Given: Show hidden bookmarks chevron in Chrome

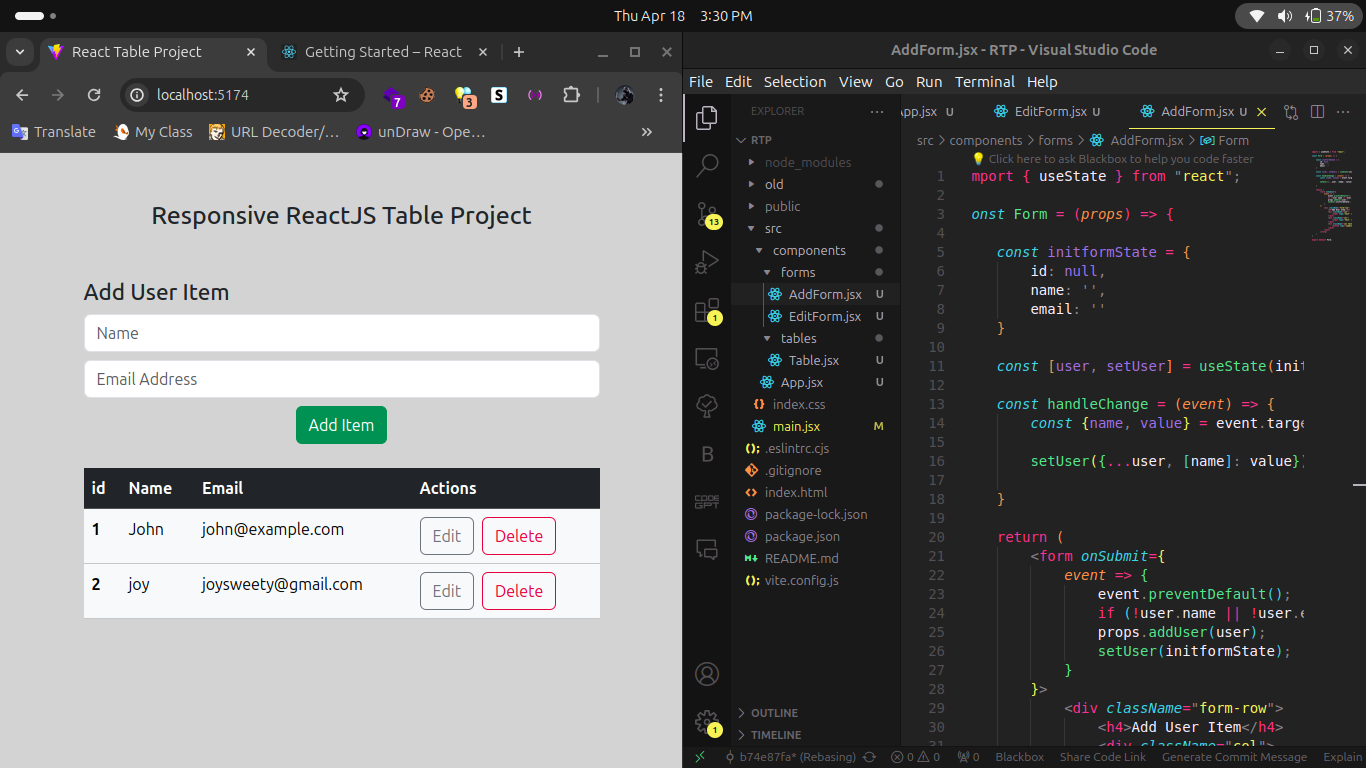Looking at the screenshot, I should coord(647,132).
